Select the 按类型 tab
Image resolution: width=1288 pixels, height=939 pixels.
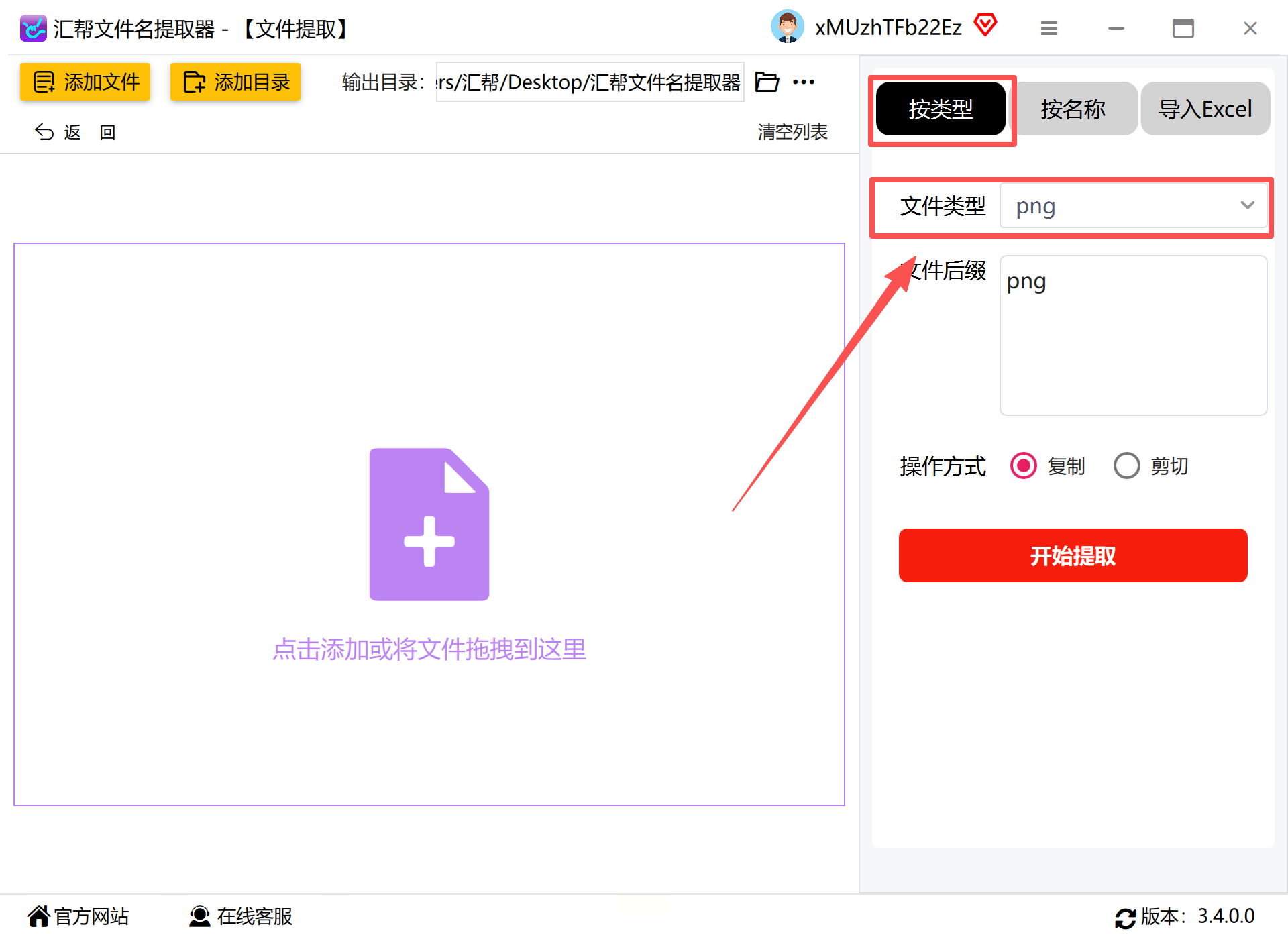941,109
